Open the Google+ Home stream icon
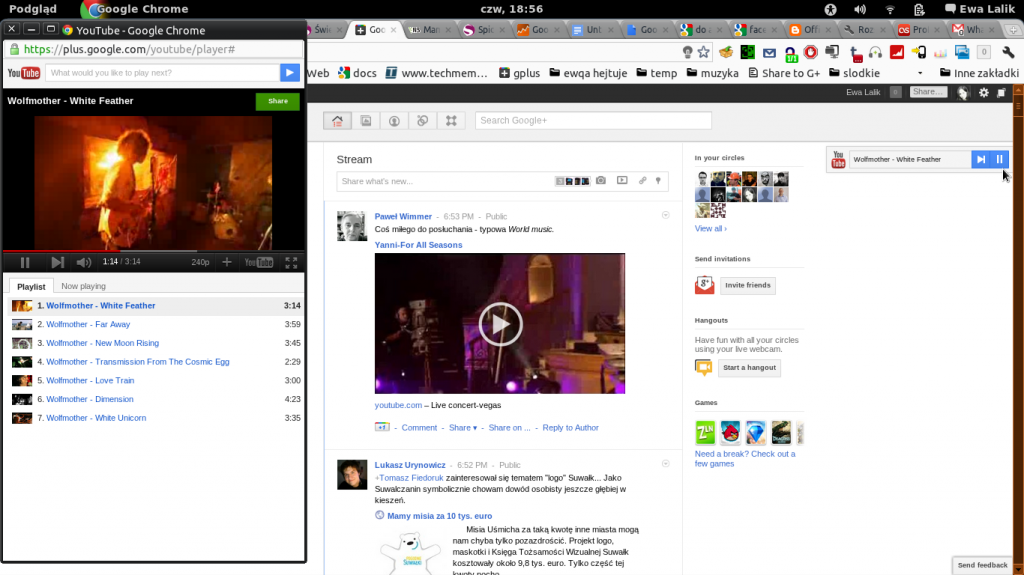The height and width of the screenshot is (575, 1024). pos(337,120)
